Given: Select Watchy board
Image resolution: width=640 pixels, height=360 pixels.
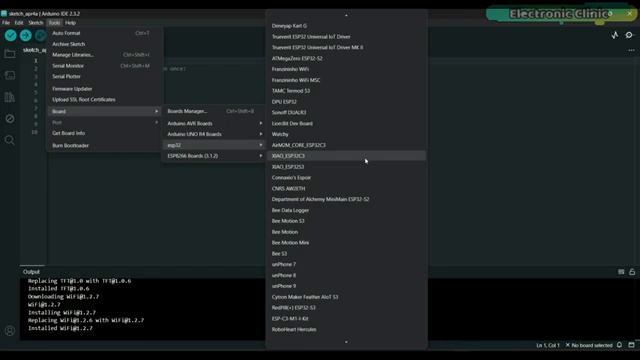Looking at the screenshot, I should [x=347, y=134].
